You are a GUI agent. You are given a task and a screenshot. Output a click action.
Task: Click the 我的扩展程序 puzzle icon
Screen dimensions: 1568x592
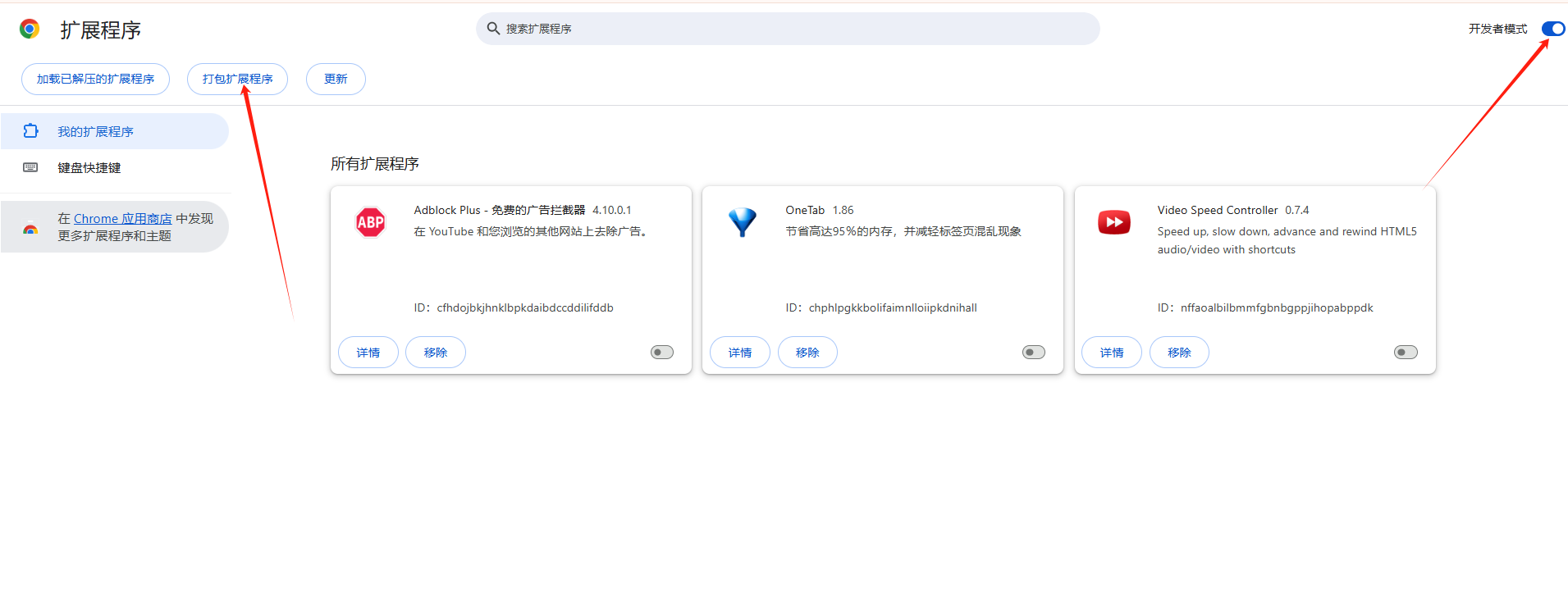click(30, 131)
